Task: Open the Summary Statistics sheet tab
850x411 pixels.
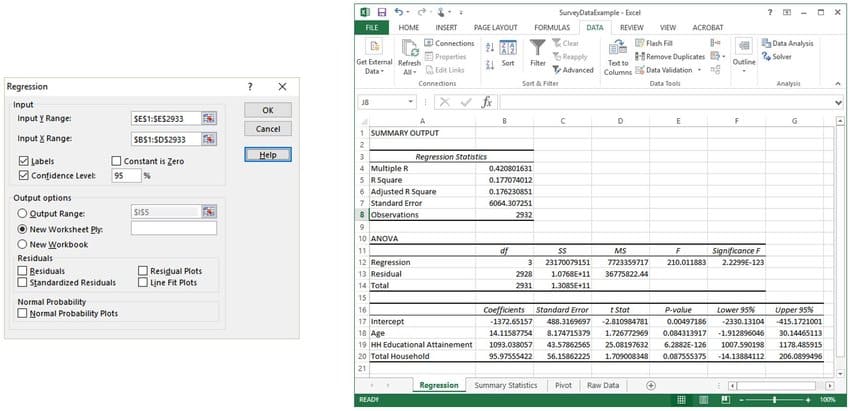Action: pos(506,385)
